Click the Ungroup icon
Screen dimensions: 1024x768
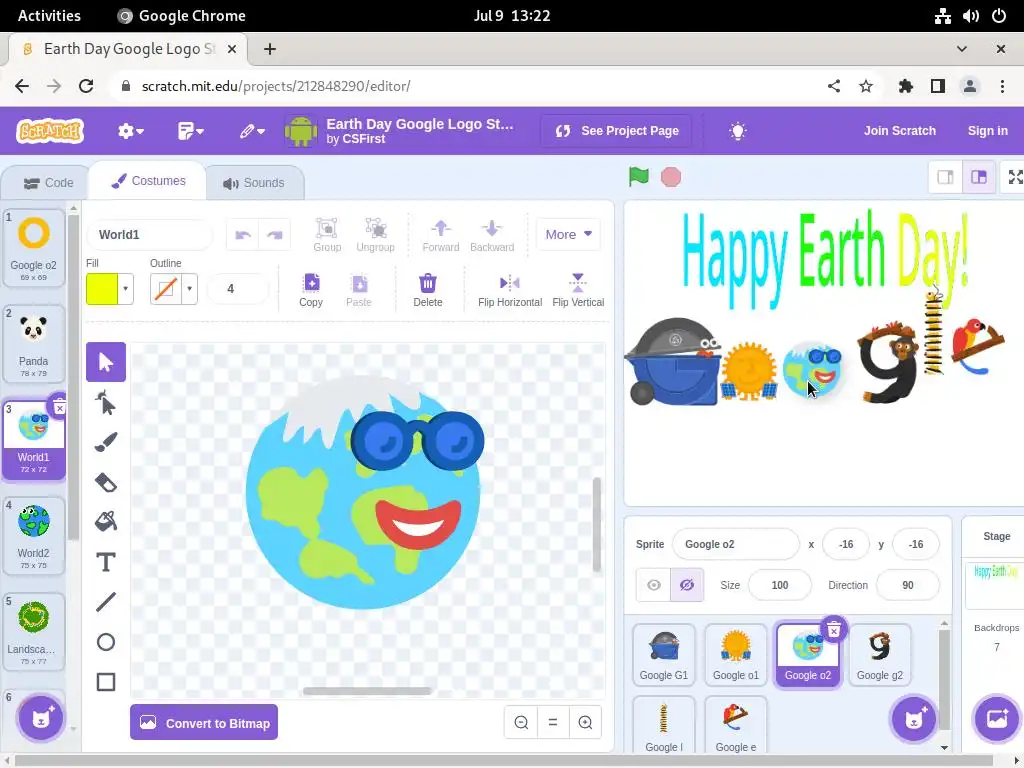(376, 235)
